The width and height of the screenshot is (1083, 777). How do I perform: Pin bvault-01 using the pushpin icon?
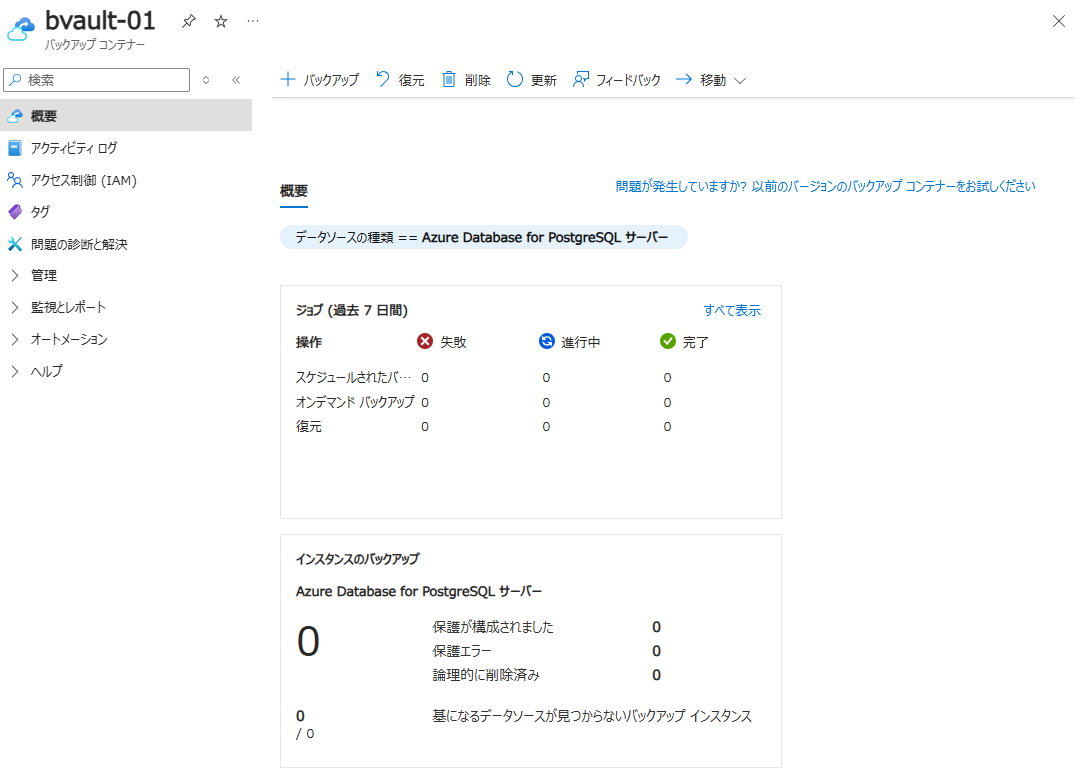pos(189,21)
